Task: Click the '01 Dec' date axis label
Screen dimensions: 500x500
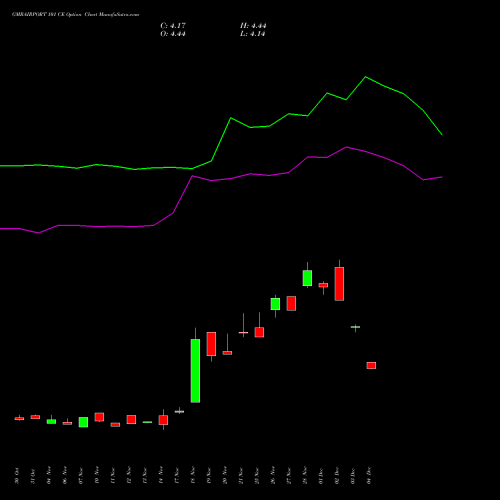Action: 321,476
